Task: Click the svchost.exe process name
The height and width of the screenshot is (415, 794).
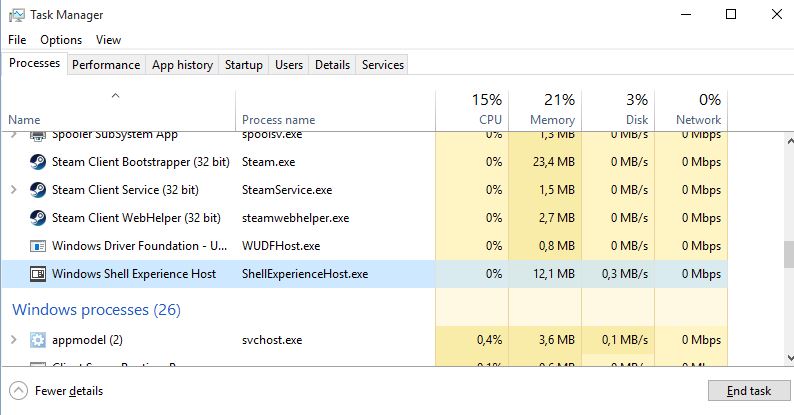Action: click(272, 340)
